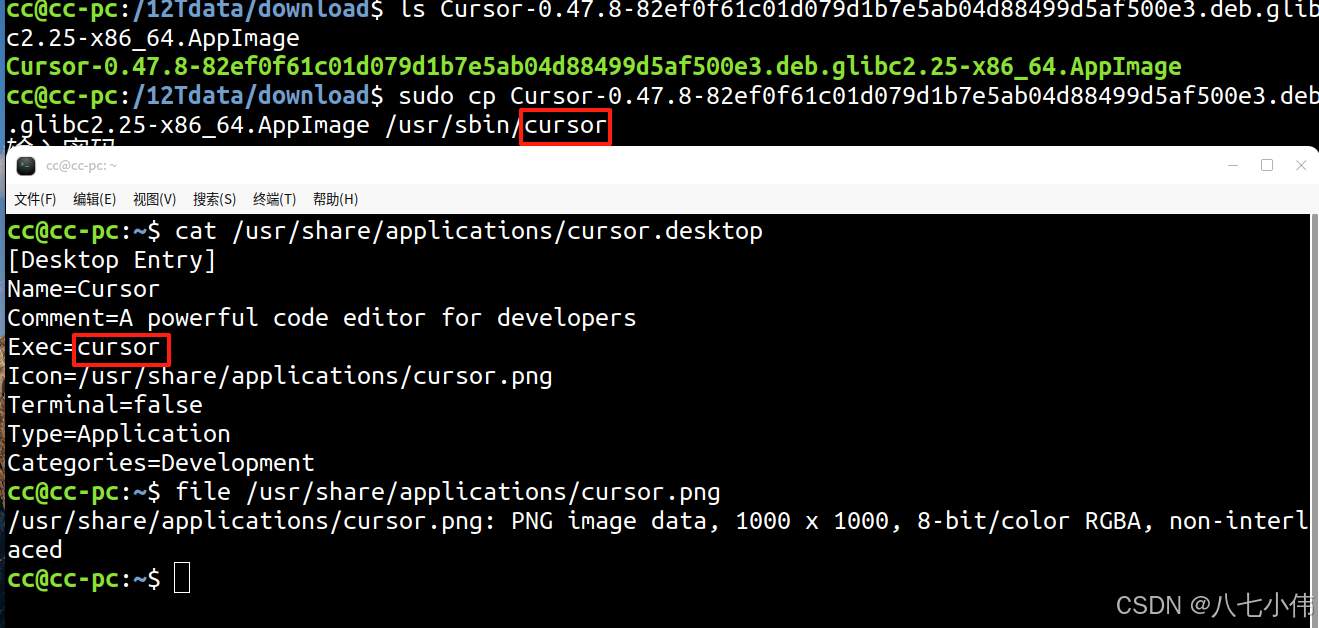Image resolution: width=1319 pixels, height=628 pixels.
Task: Open the 帮助(H) menu
Action: pos(335,199)
